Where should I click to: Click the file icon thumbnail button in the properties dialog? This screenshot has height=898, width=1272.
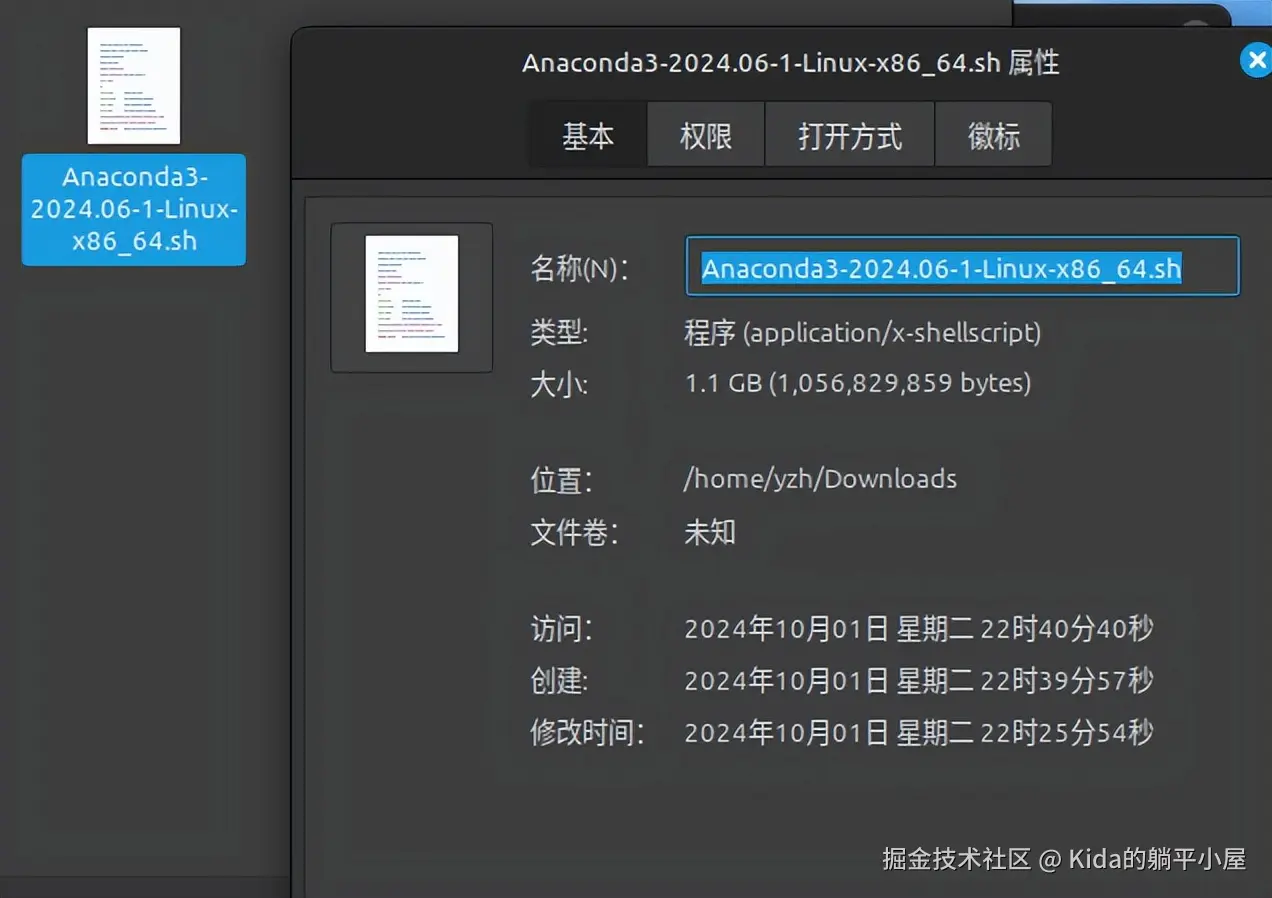click(x=412, y=297)
